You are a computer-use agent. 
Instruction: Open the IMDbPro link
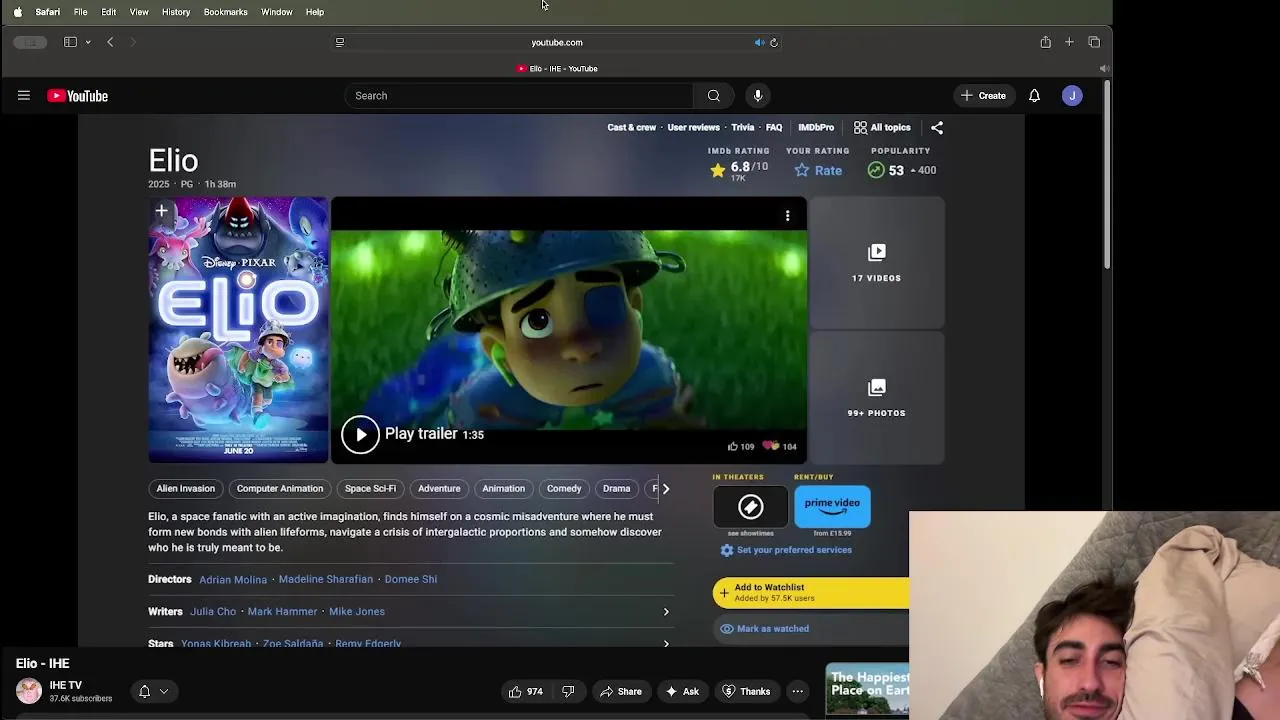pos(816,128)
